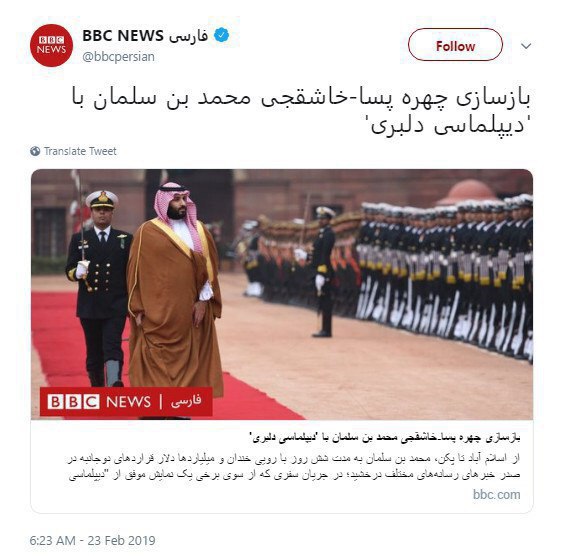This screenshot has height=556, width=563.
Task: Click the bold Persian article headline in card
Action: pos(385,438)
